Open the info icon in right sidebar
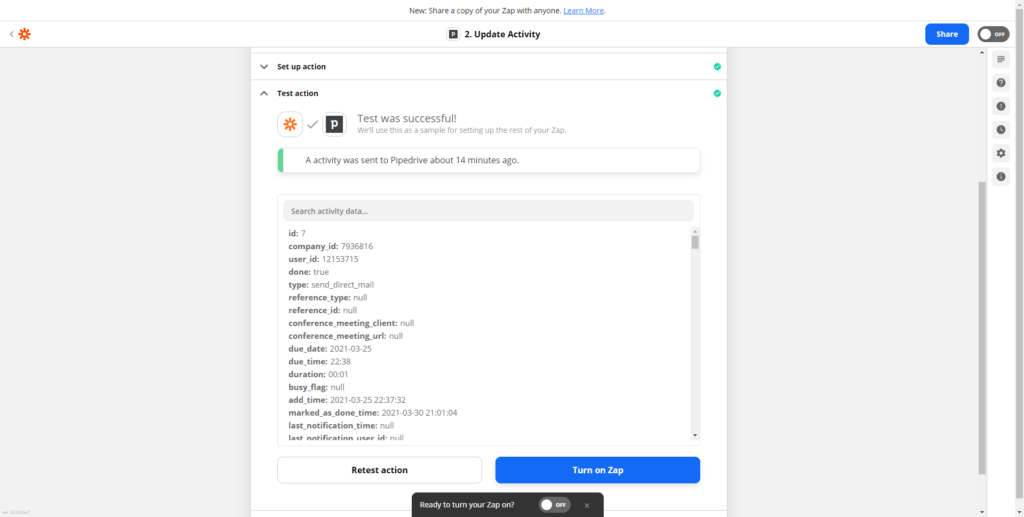The image size is (1024, 517). (x=1000, y=176)
